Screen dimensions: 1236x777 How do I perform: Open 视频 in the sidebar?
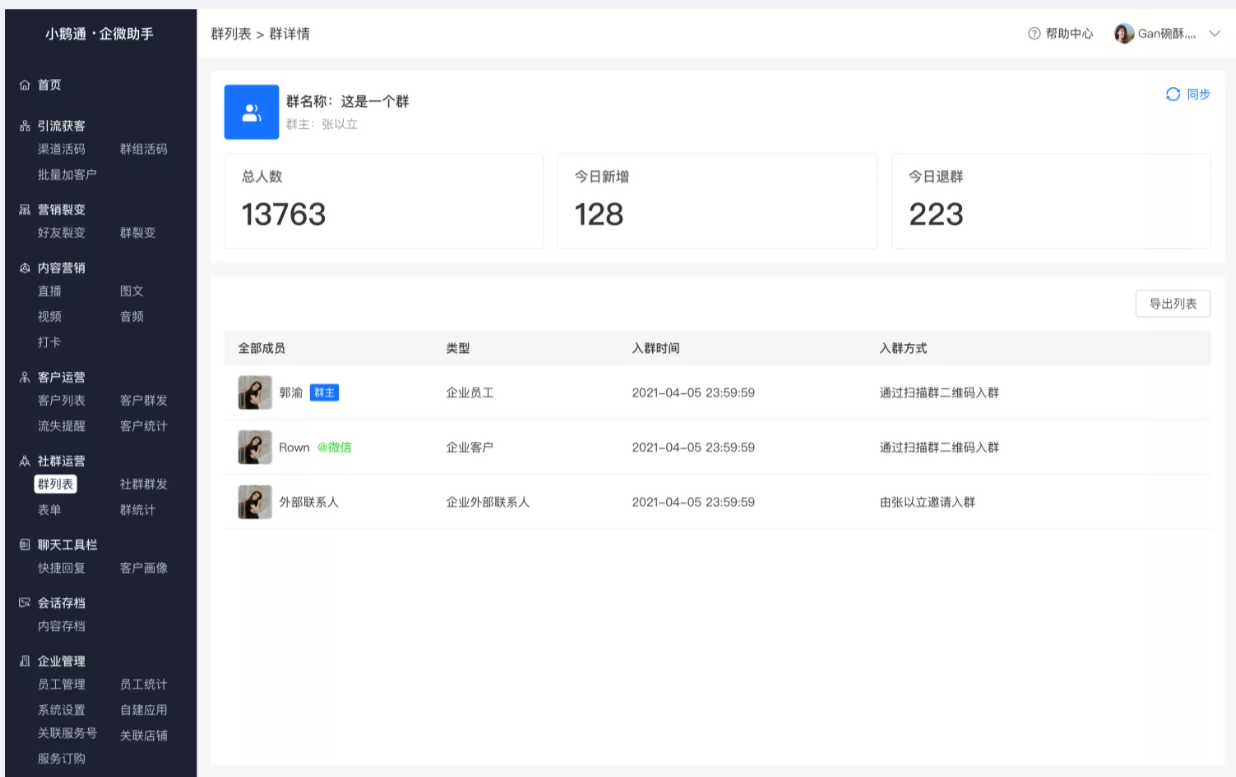50,317
